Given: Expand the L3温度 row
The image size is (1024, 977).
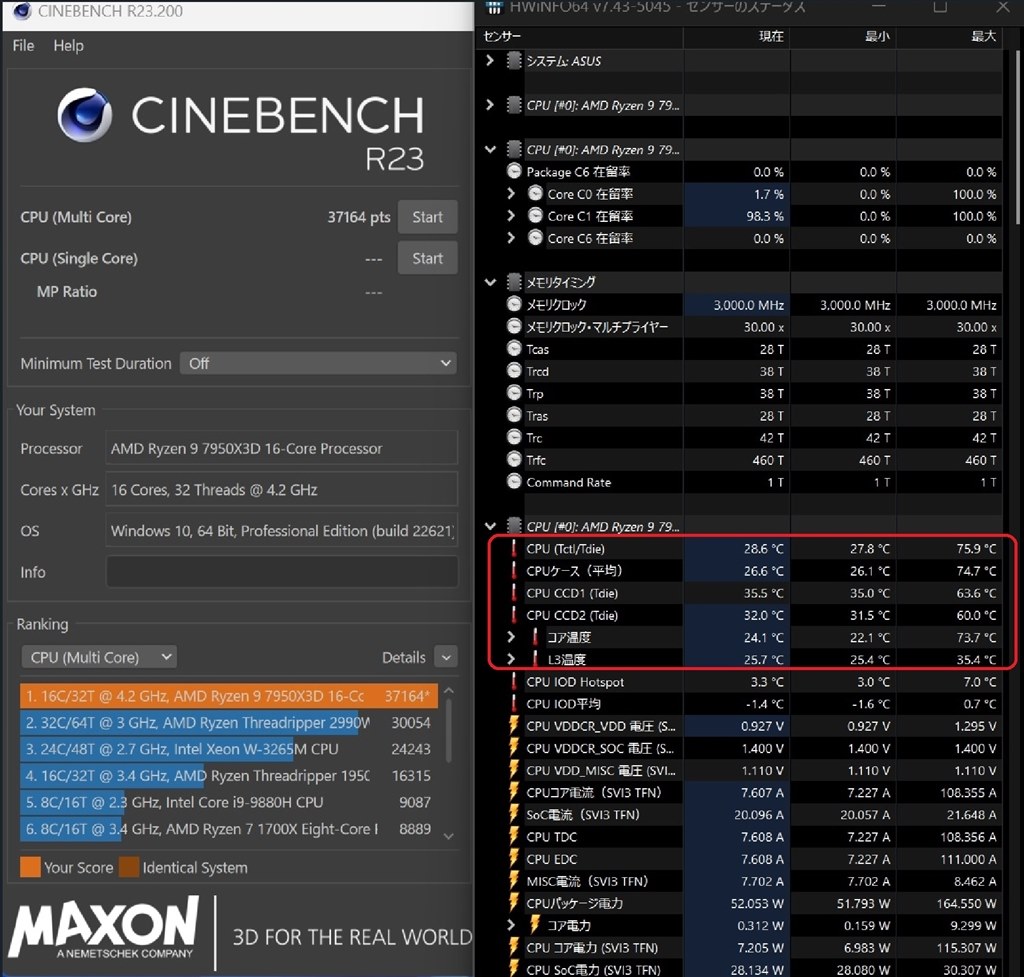Looking at the screenshot, I should pos(511,659).
